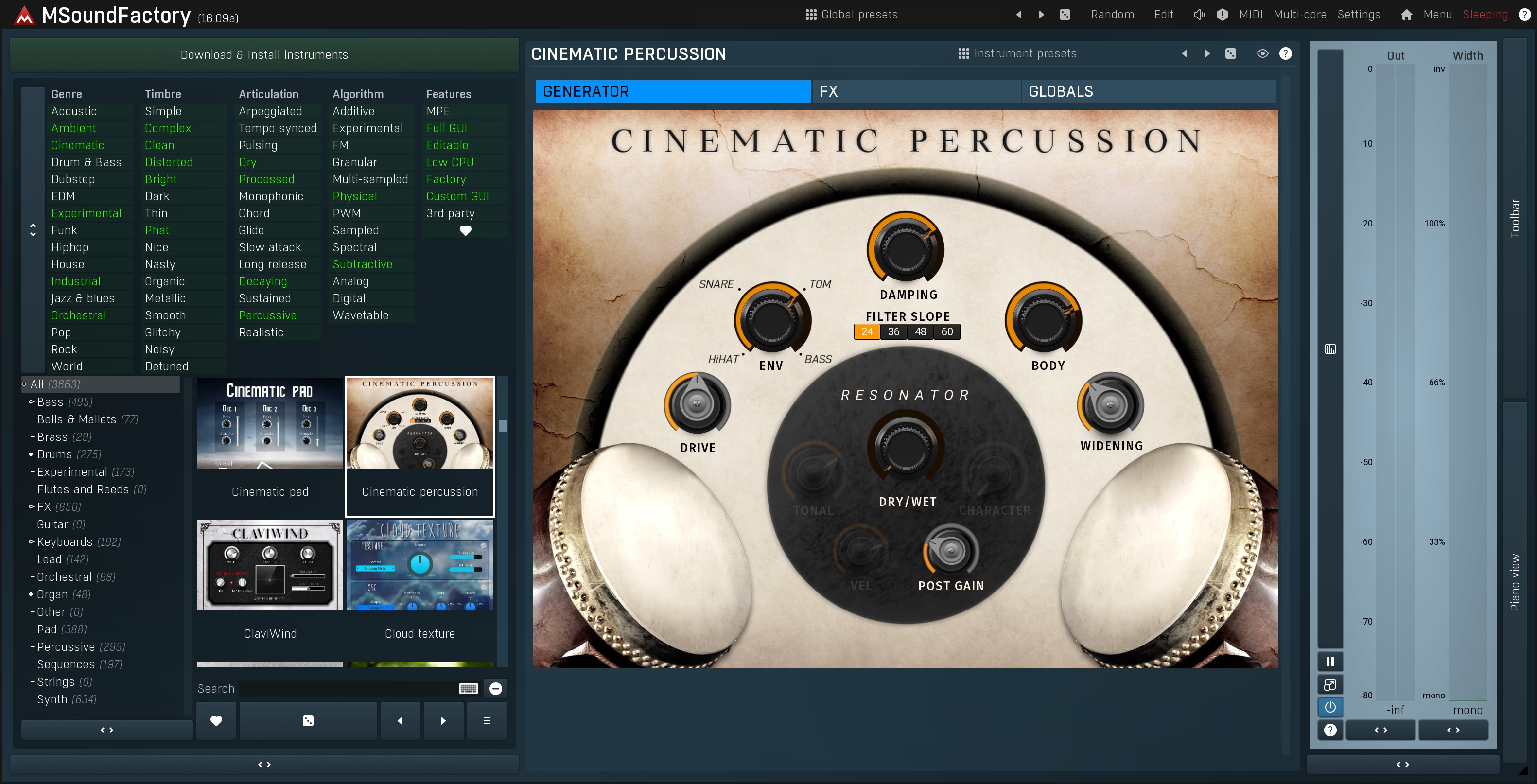The image size is (1537, 784).
Task: Select filter slope 36
Action: coord(893,332)
